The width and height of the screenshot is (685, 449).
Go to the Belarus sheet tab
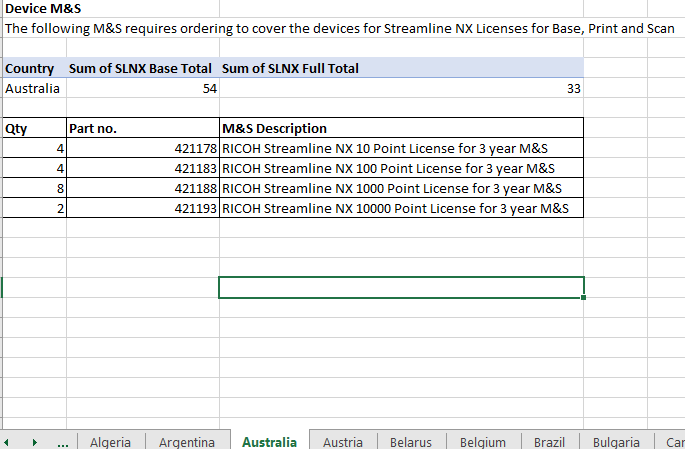pyautogui.click(x=411, y=442)
